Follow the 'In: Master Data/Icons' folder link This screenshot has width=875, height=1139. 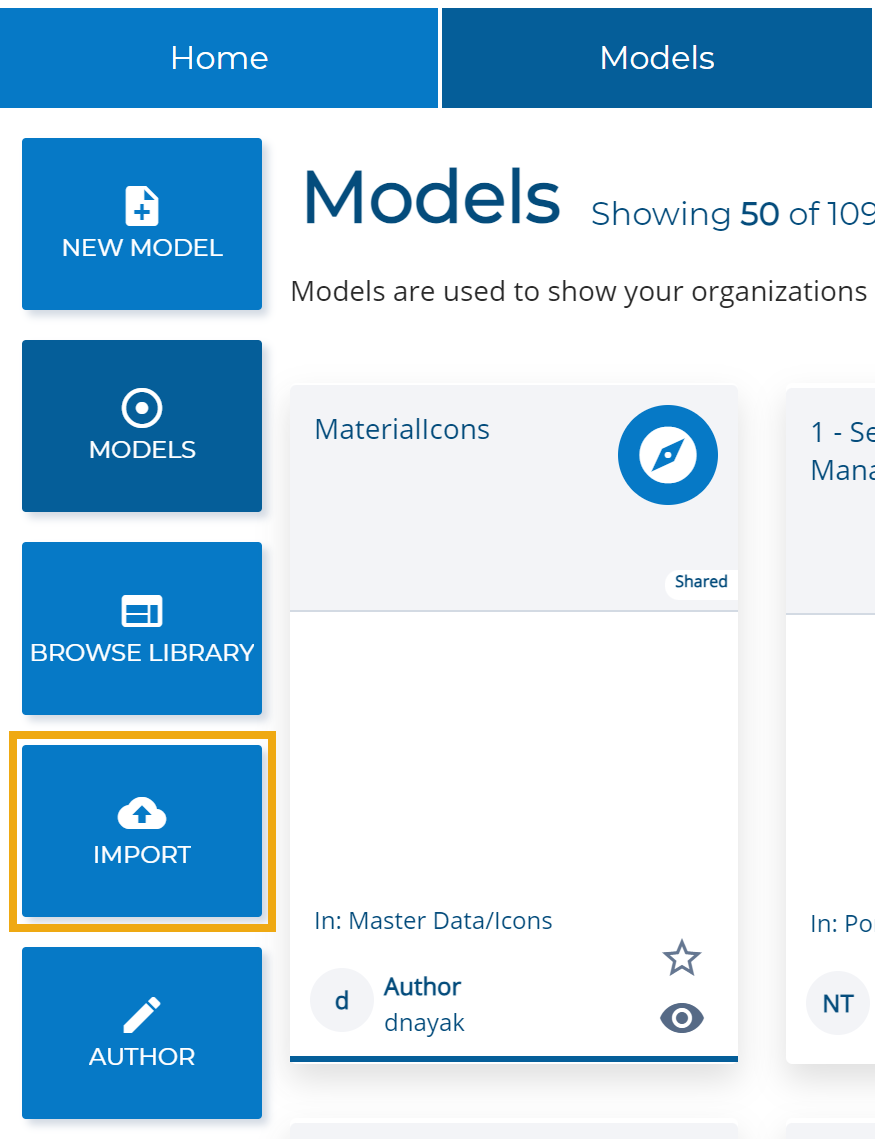click(433, 920)
